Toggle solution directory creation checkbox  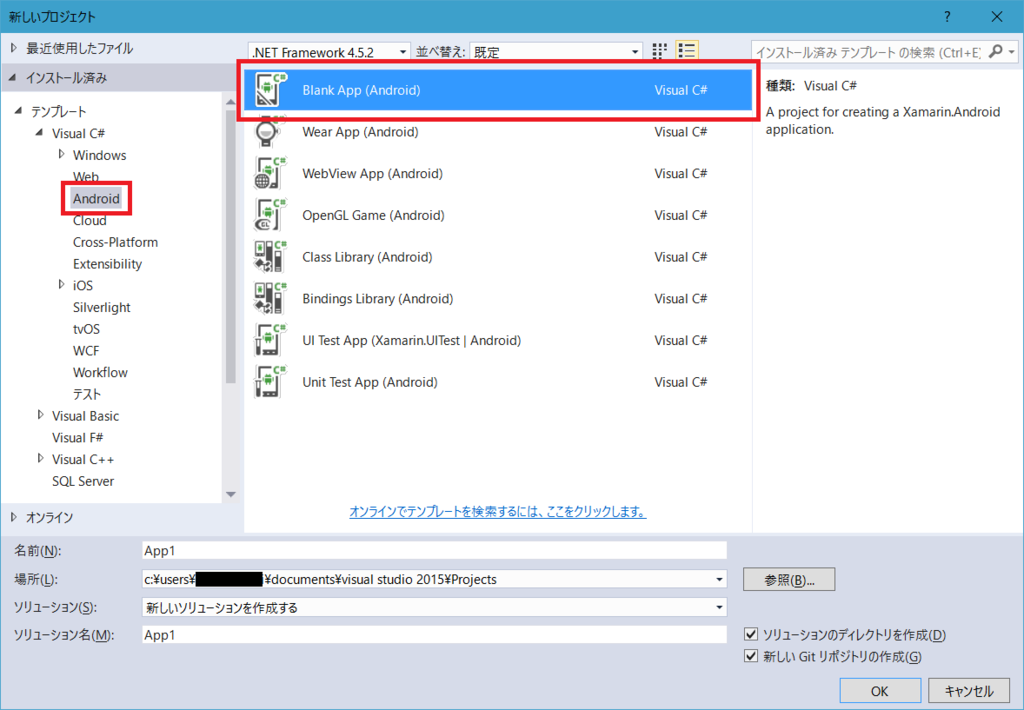pyautogui.click(x=751, y=634)
